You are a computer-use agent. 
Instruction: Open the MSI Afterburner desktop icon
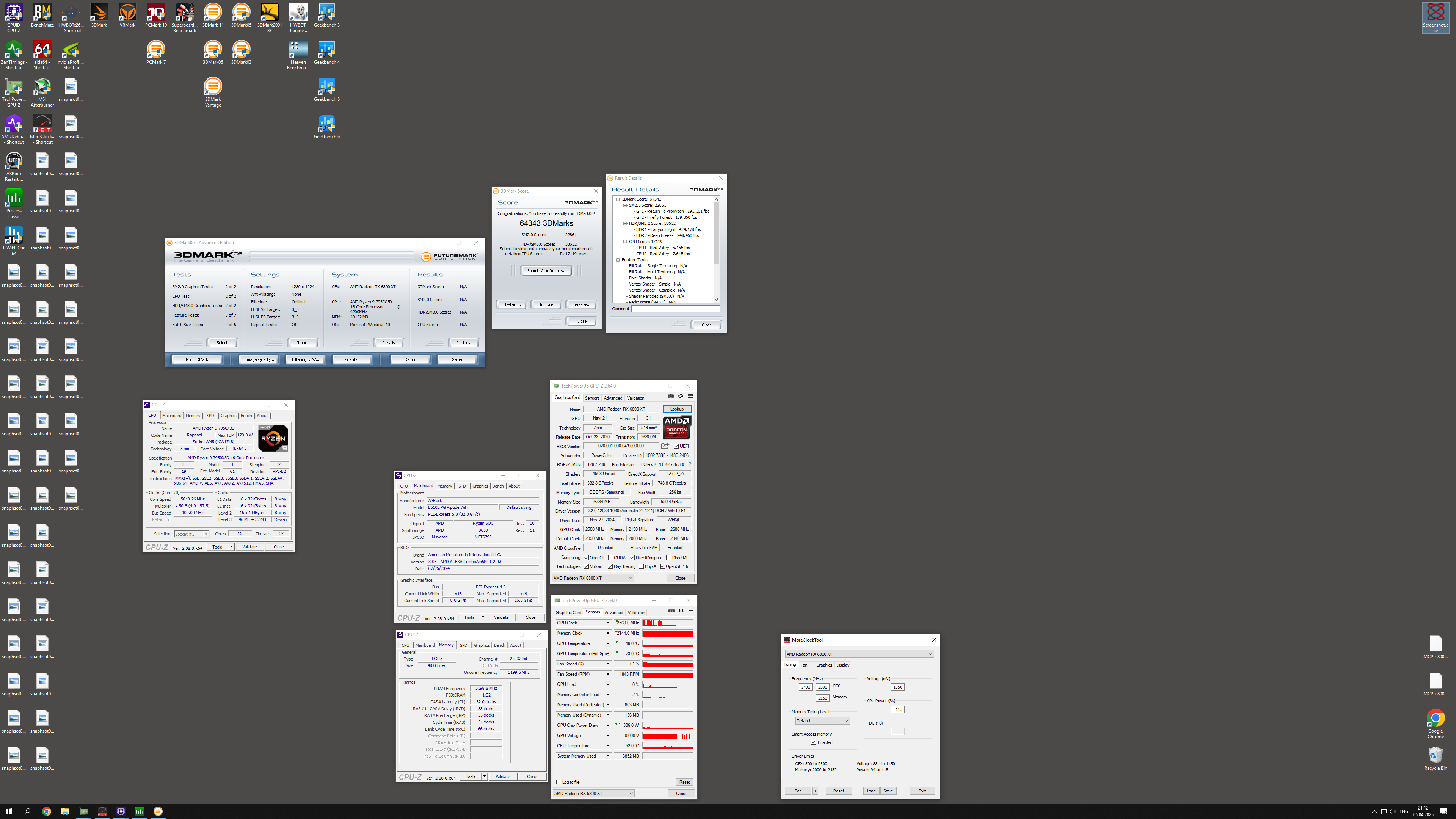[x=42, y=92]
